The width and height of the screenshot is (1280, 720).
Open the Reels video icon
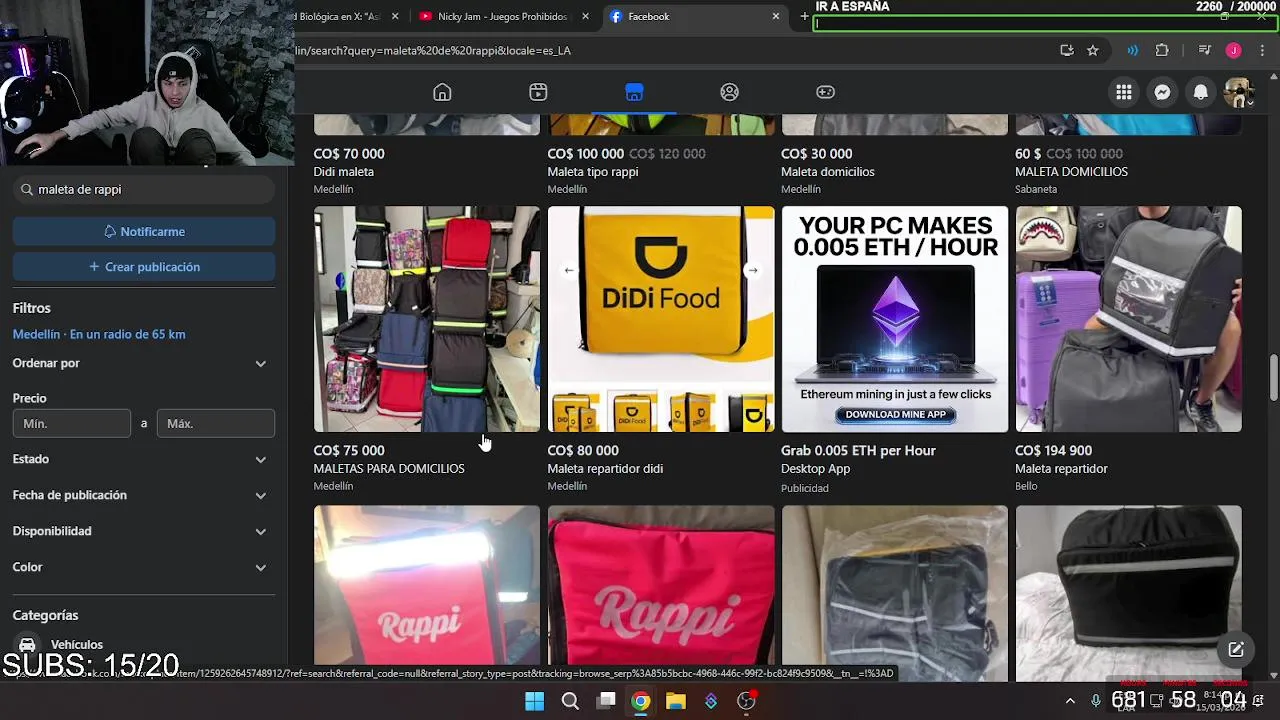(x=538, y=92)
